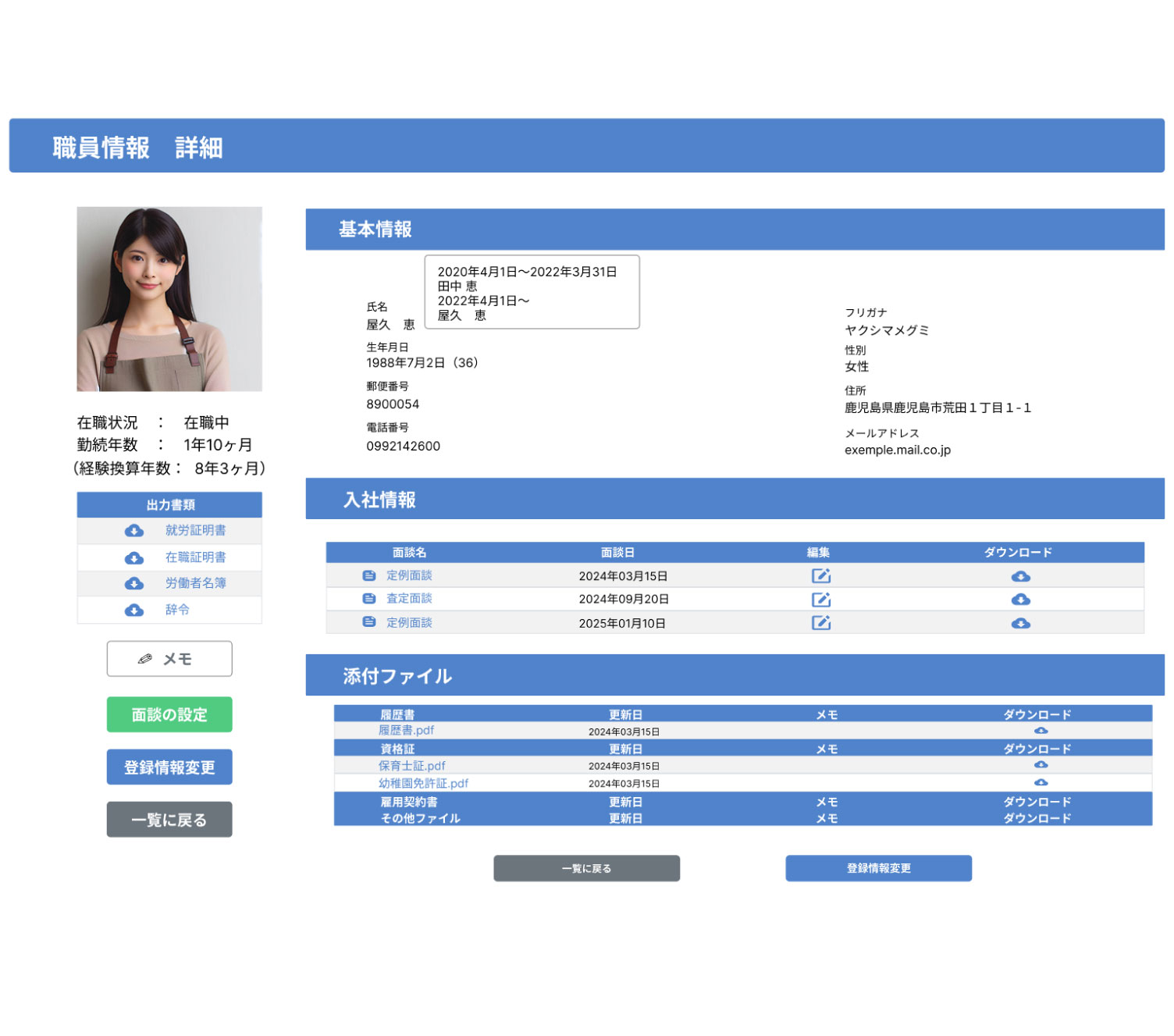Open the 保育士証.pdf file link

(x=411, y=766)
